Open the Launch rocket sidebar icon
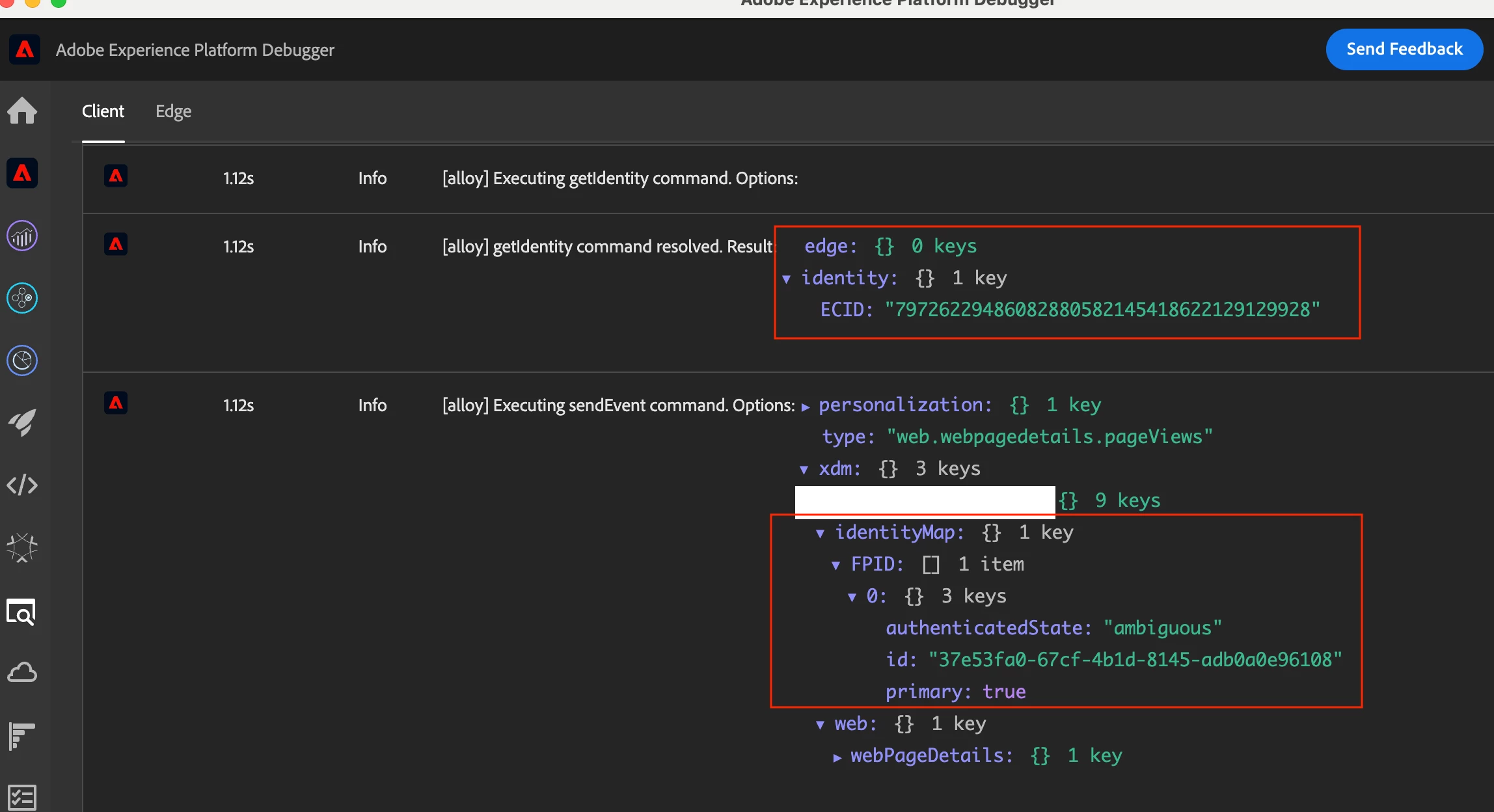Screen dimensions: 1494x812 tap(22, 423)
